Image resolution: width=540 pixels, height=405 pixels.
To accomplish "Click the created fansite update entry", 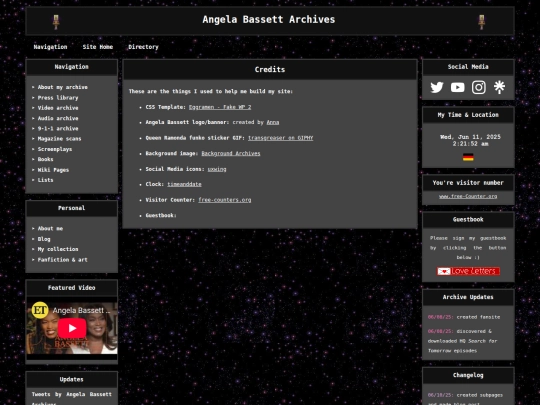I will [x=464, y=317].
